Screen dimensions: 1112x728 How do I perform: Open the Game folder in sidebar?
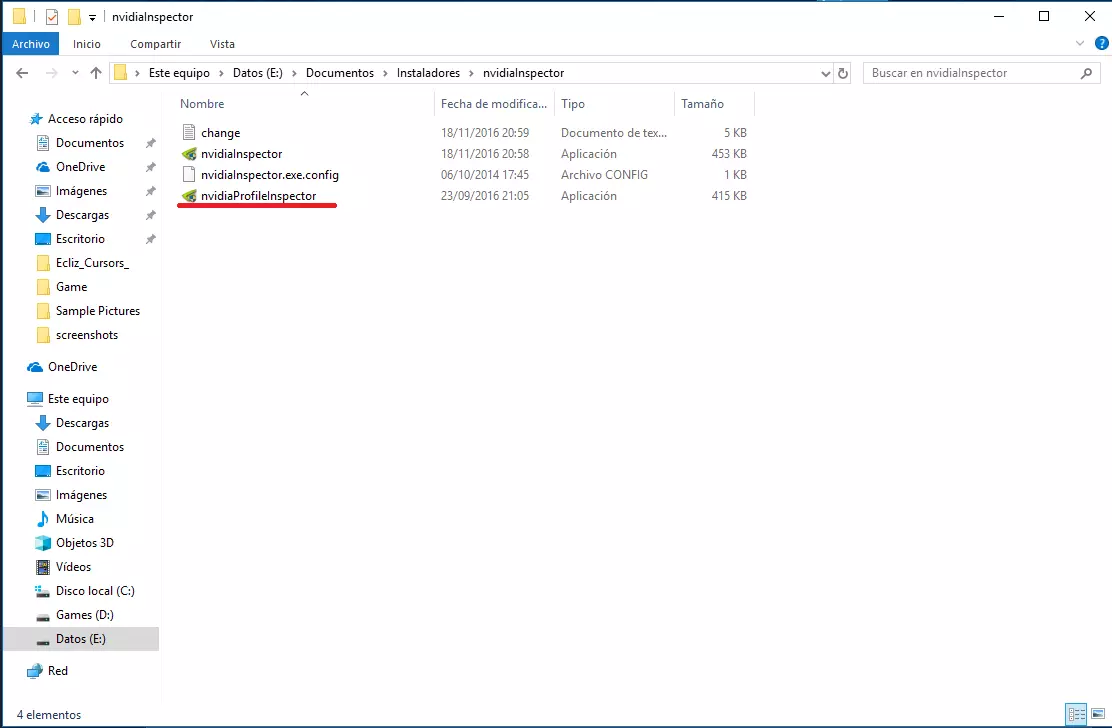point(72,287)
